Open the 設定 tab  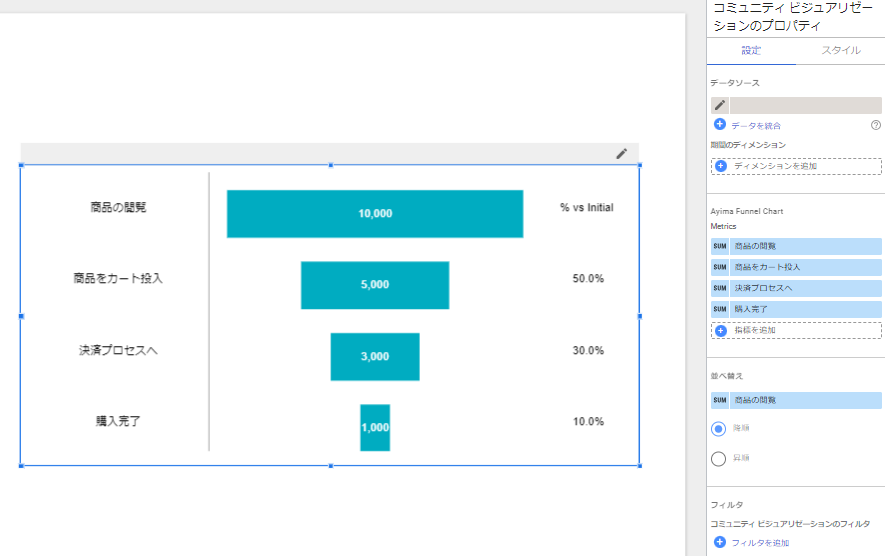pos(751,50)
